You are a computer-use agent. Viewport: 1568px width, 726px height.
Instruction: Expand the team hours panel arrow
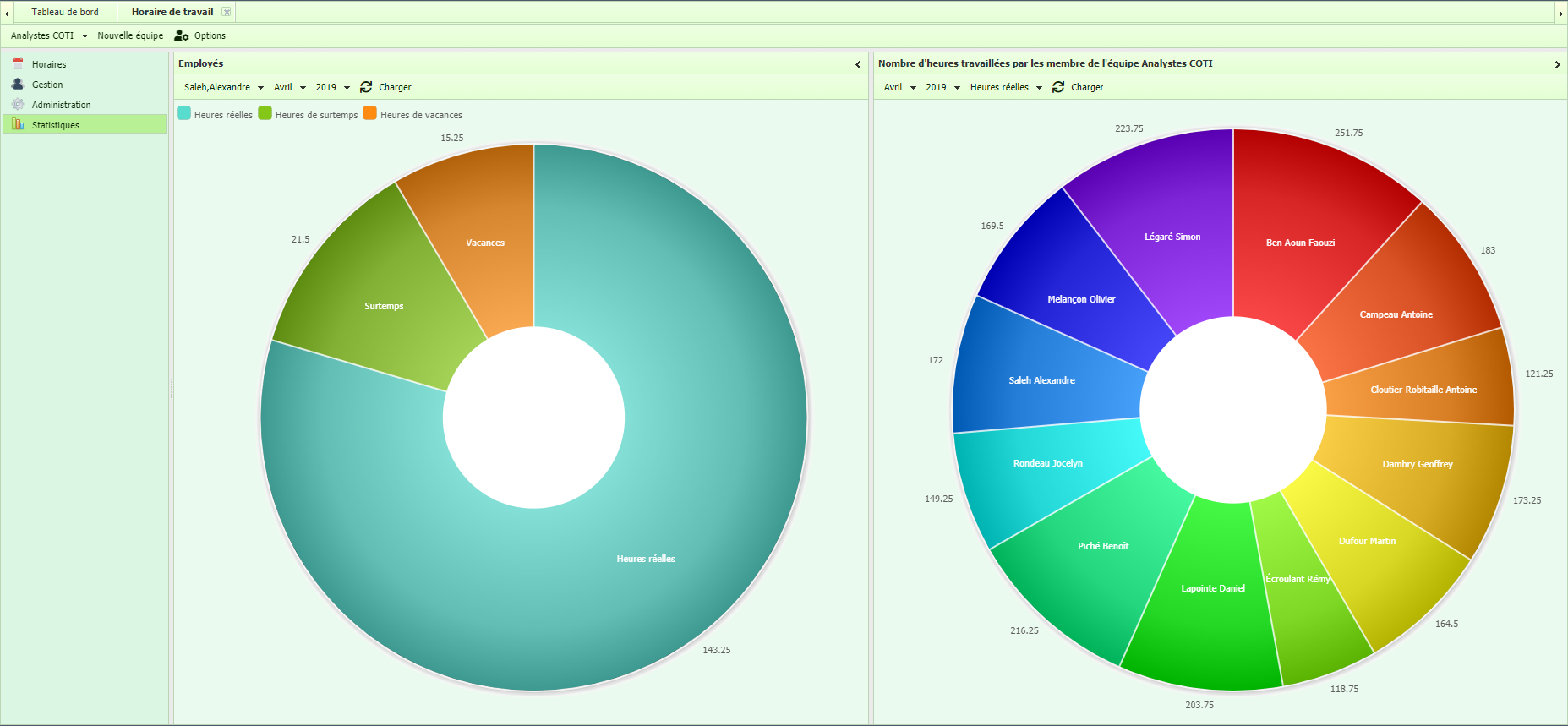pyautogui.click(x=1557, y=64)
